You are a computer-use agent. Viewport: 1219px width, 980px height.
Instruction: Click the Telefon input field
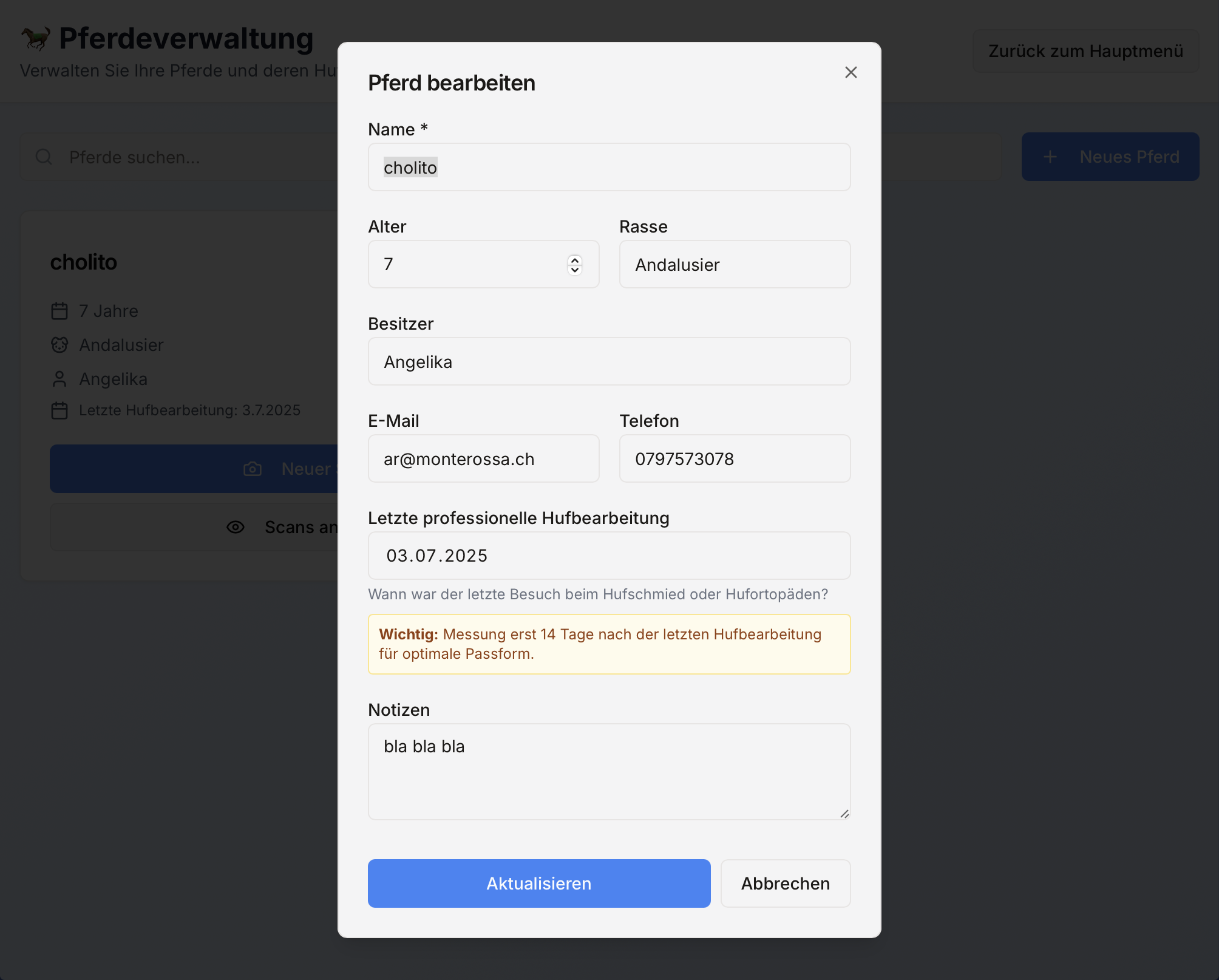coord(734,458)
